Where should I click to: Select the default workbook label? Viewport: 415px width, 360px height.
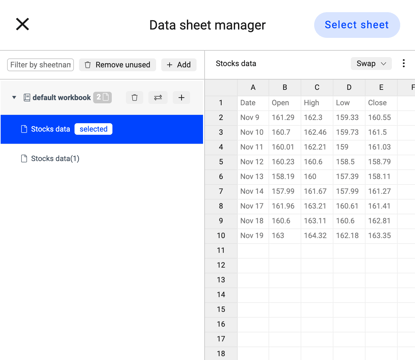point(62,97)
